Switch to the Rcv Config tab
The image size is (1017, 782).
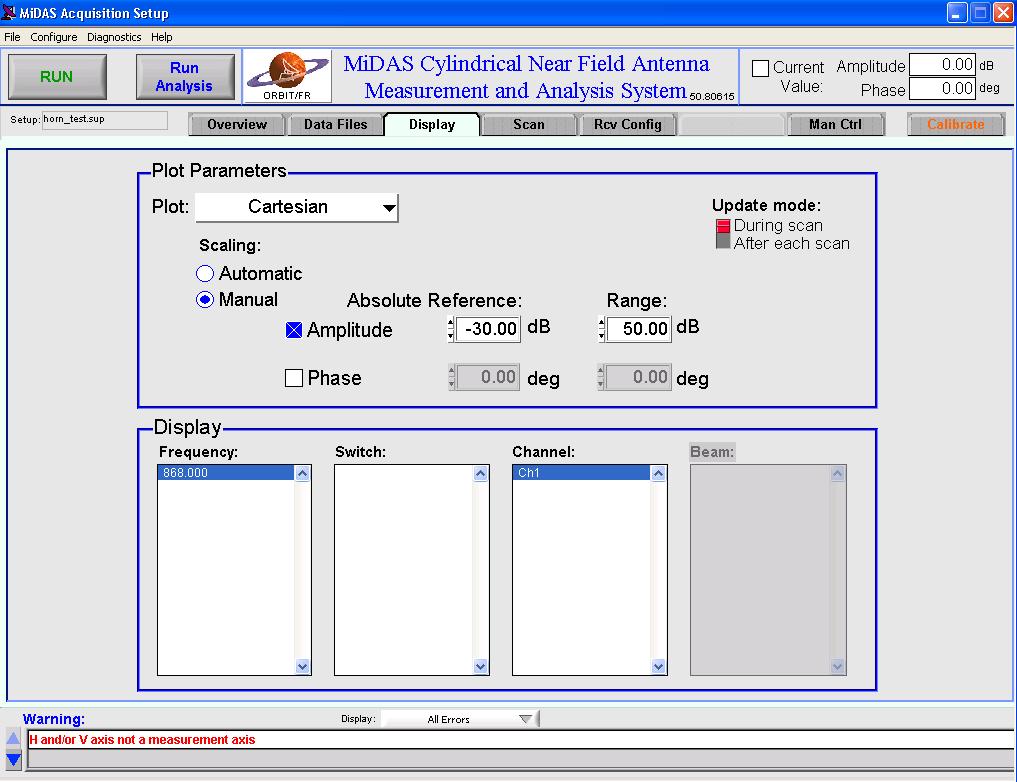point(627,124)
